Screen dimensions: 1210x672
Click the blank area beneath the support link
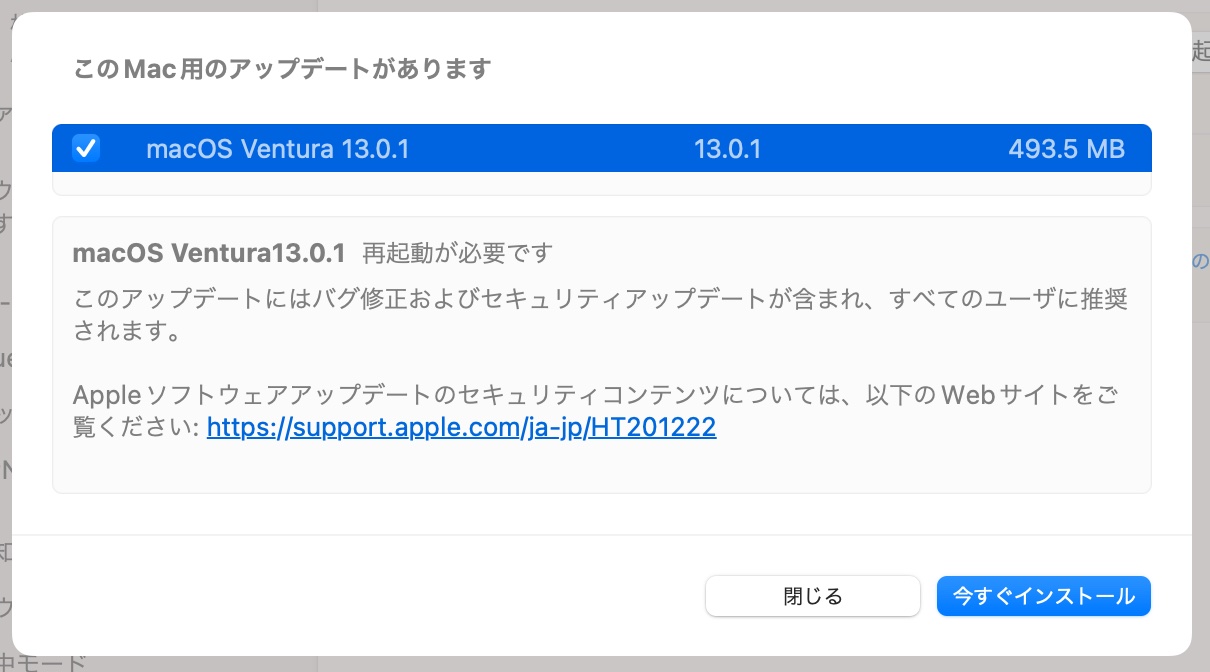pos(602,468)
